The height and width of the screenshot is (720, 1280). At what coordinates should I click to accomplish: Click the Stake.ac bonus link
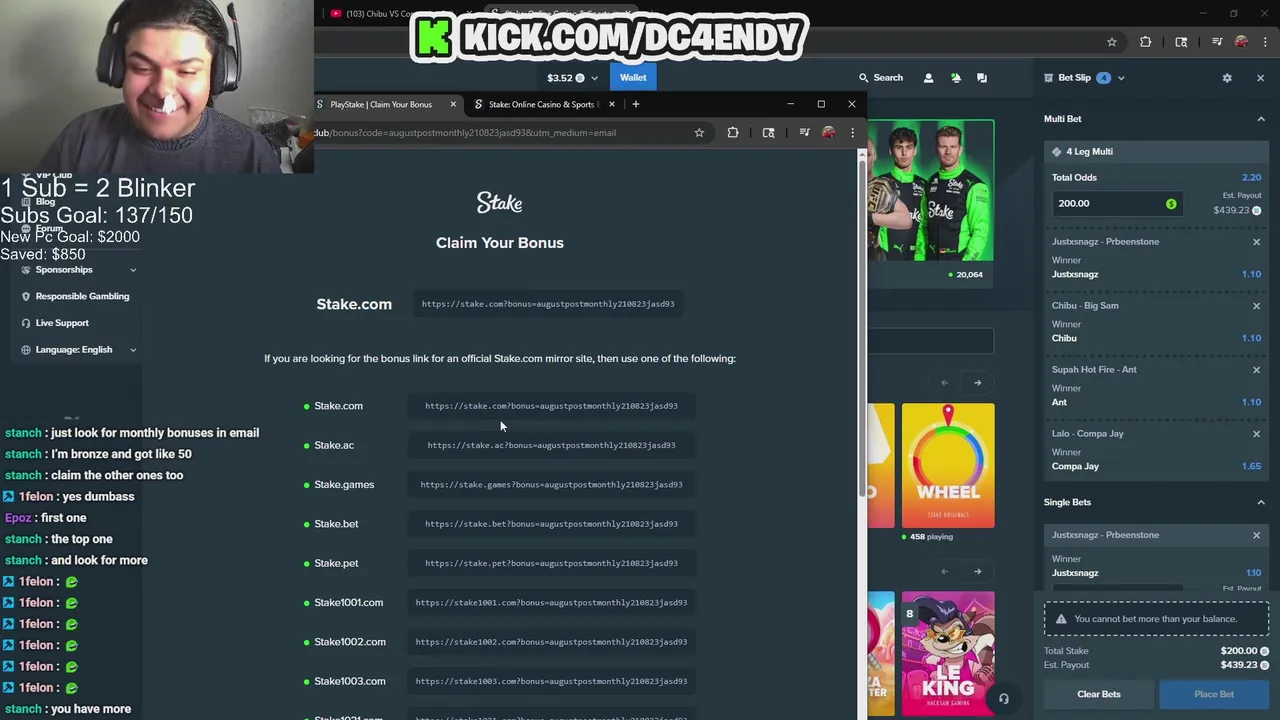point(551,445)
